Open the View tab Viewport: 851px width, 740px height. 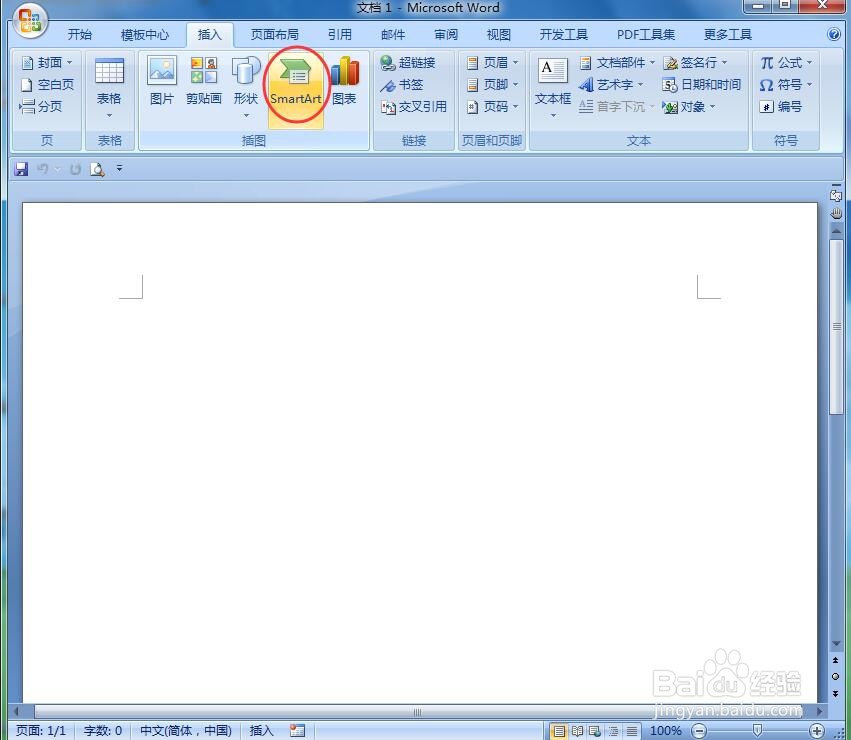499,35
